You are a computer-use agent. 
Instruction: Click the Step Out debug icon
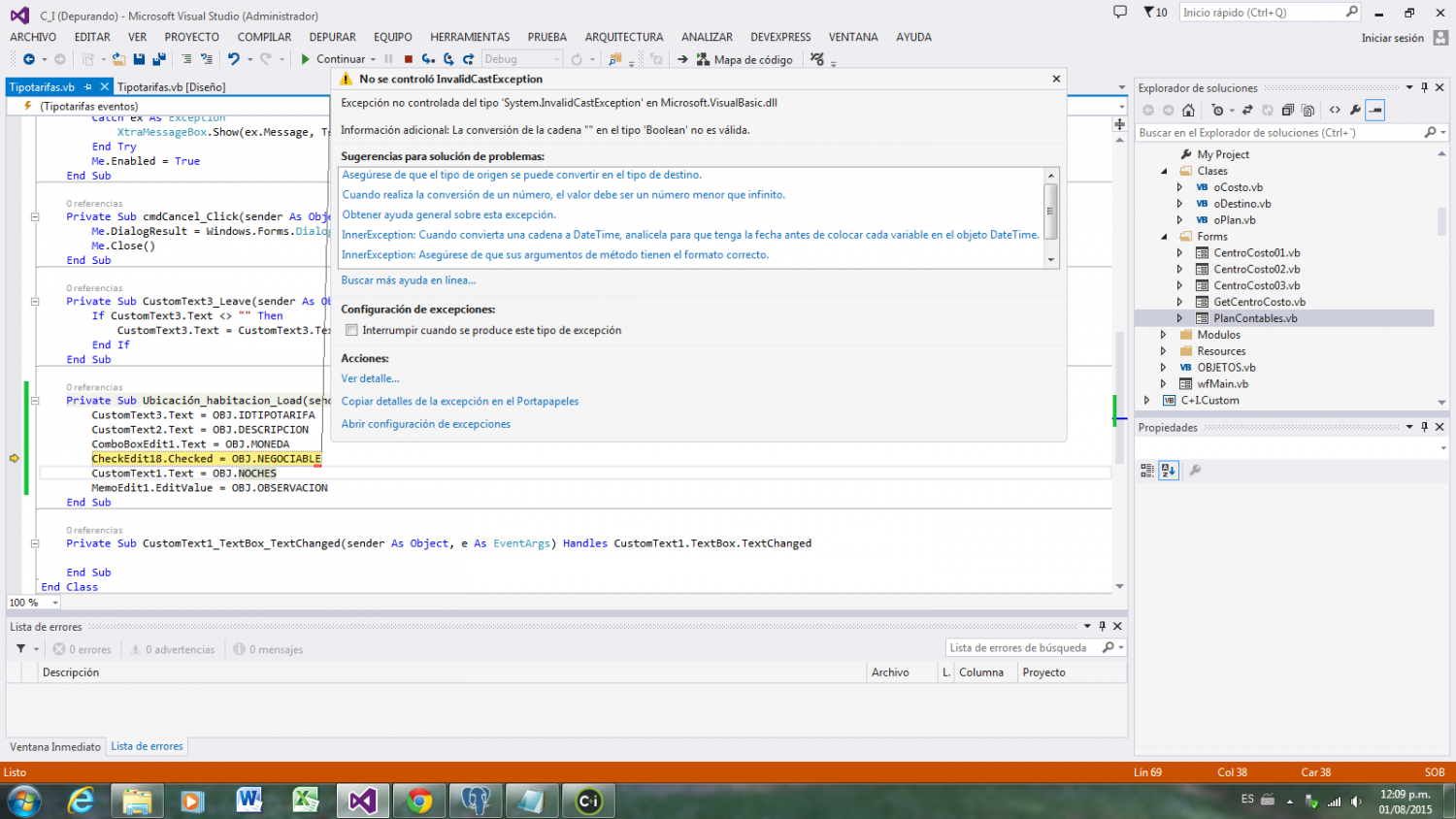point(469,59)
